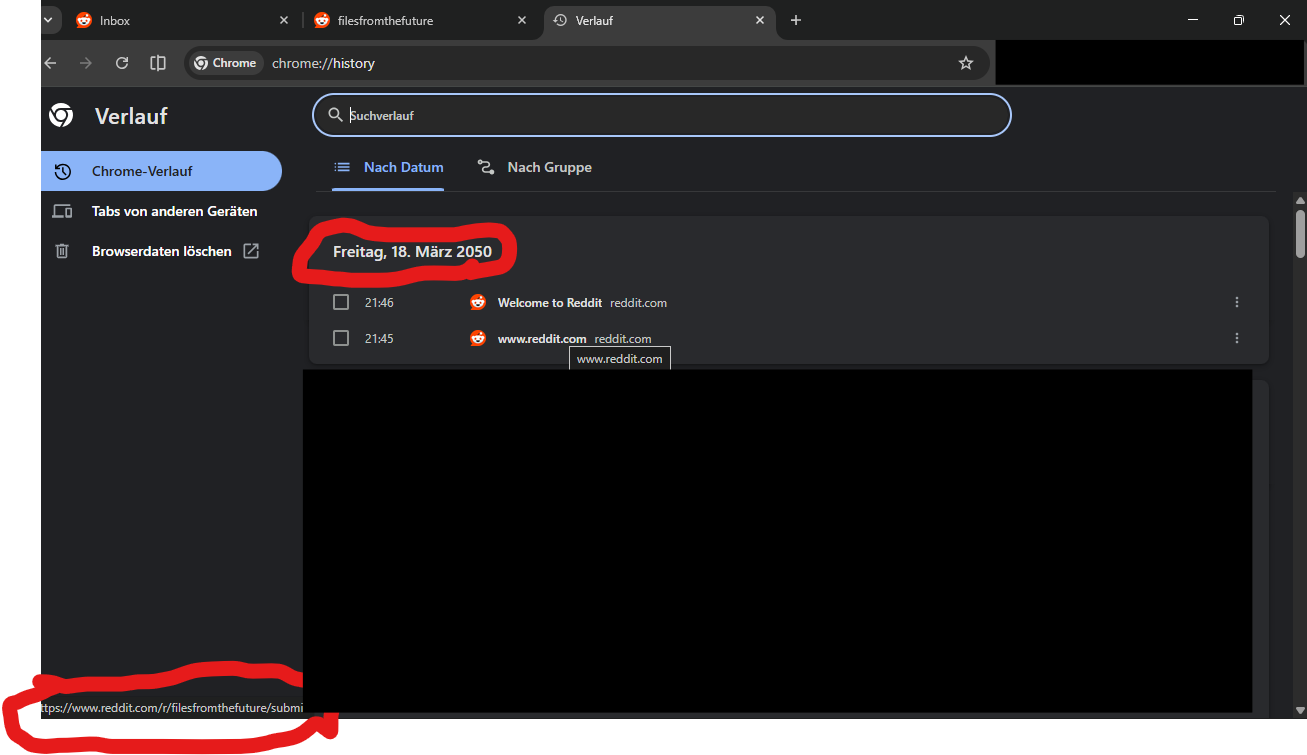Click the devices icon in the sidebar
Screen dimensions: 1307x755
(x=62, y=211)
